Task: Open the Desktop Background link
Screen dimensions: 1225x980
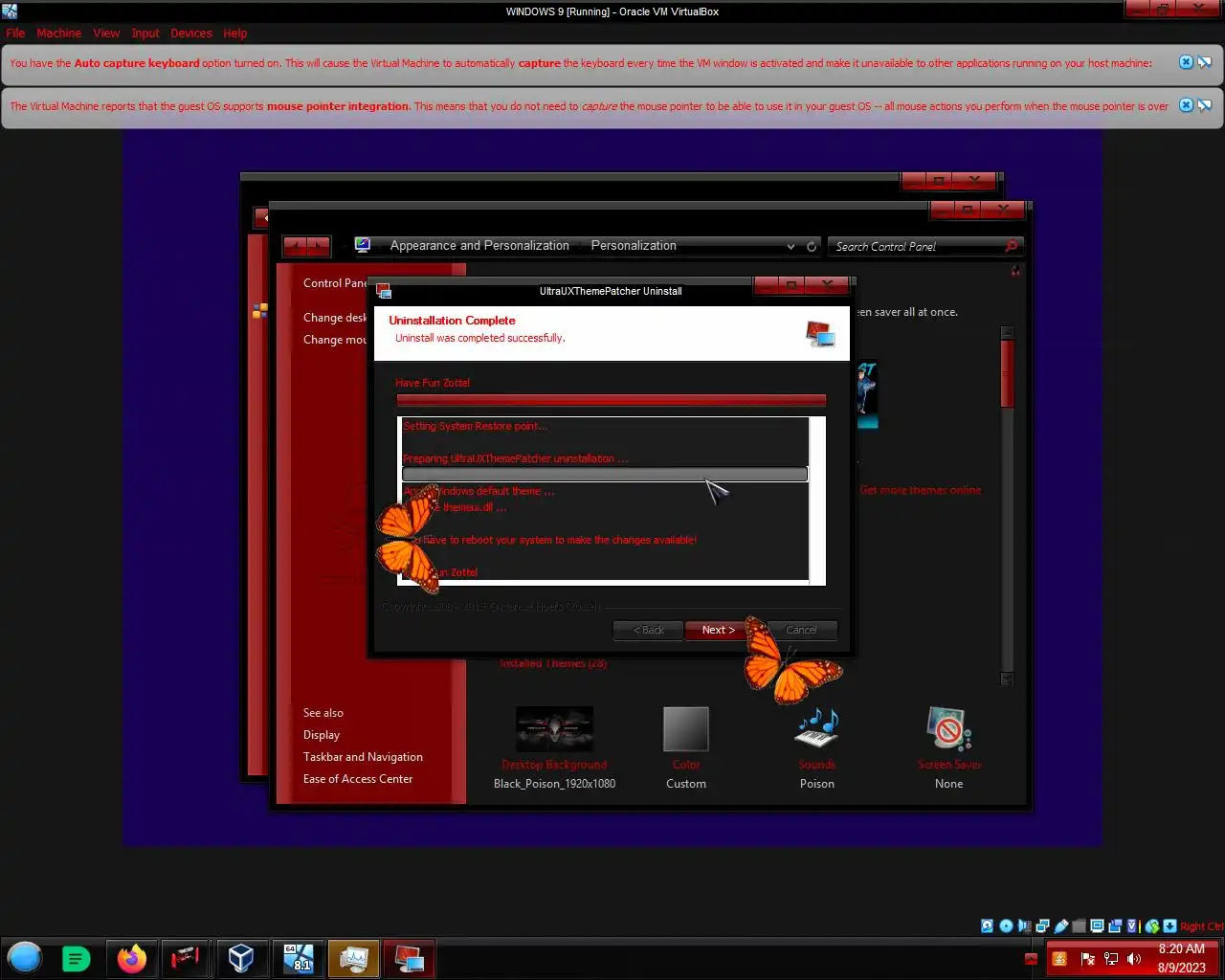Action: pos(554,765)
